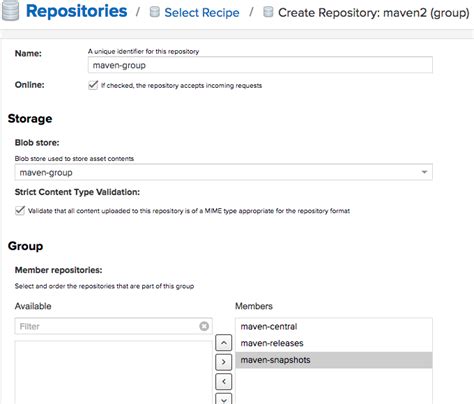Open the Blob store dropdown arrow
This screenshot has width=474, height=404.
(424, 172)
